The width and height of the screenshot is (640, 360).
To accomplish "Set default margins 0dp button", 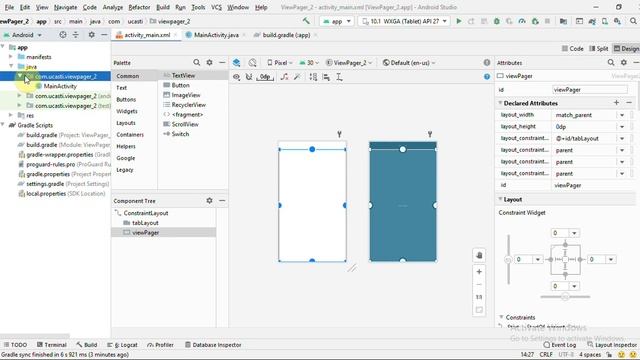I will point(265,77).
